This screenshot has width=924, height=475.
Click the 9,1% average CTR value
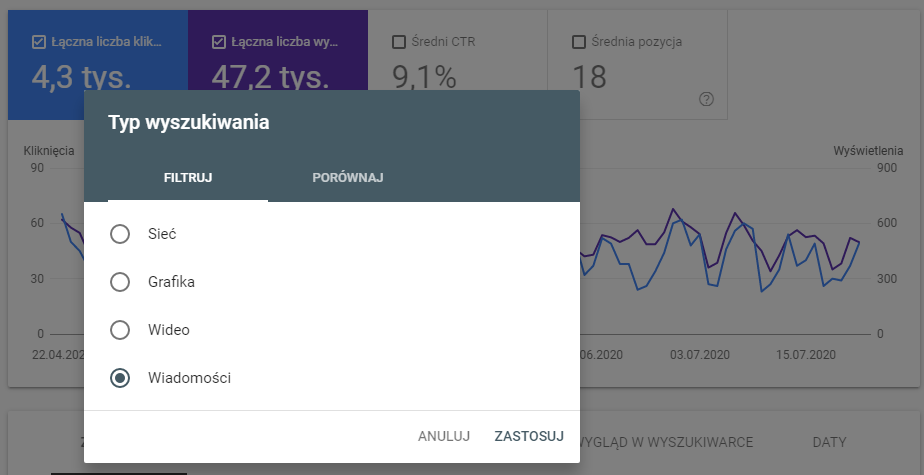424,77
